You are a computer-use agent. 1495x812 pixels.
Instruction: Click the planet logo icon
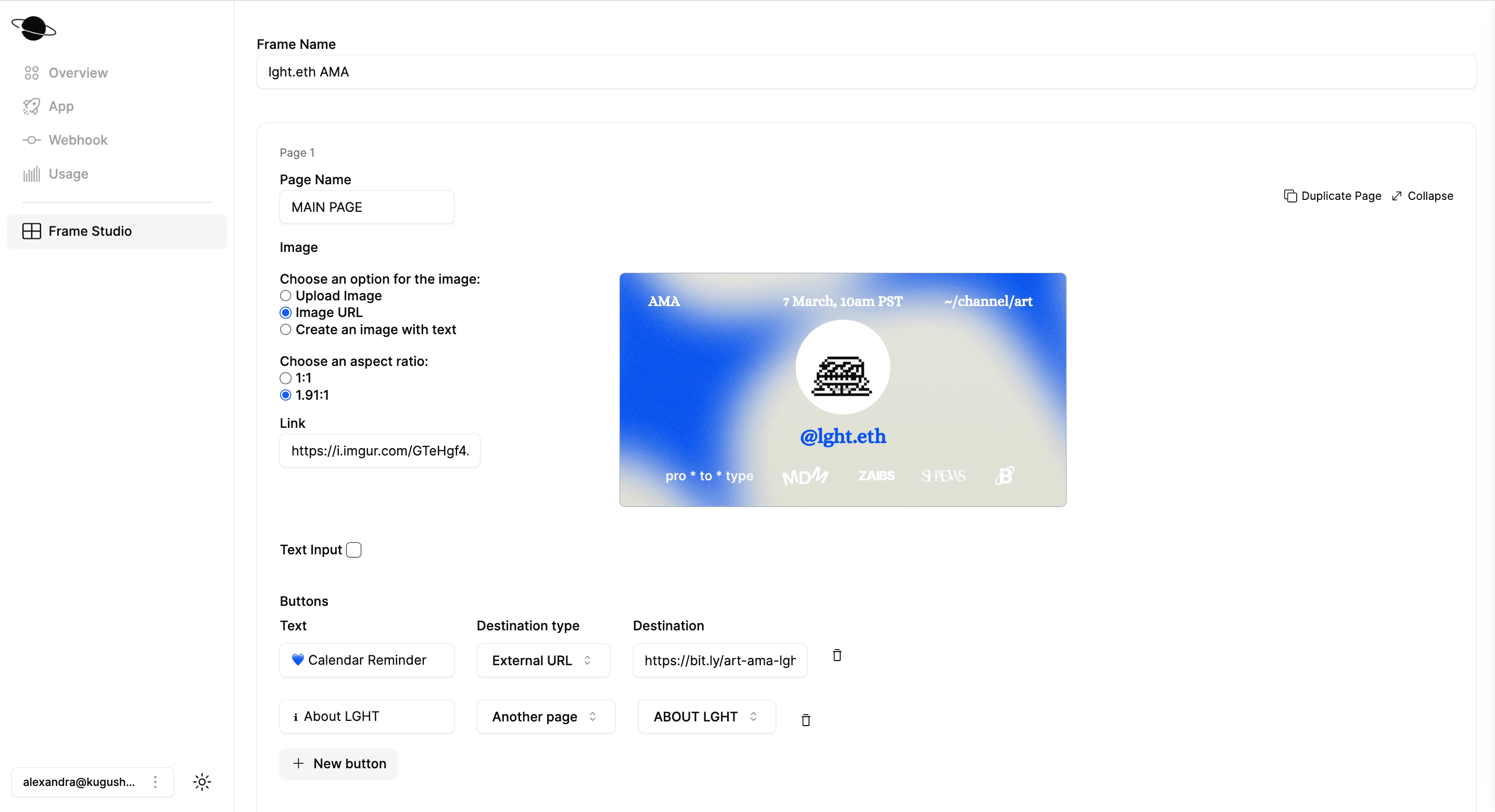[x=34, y=28]
